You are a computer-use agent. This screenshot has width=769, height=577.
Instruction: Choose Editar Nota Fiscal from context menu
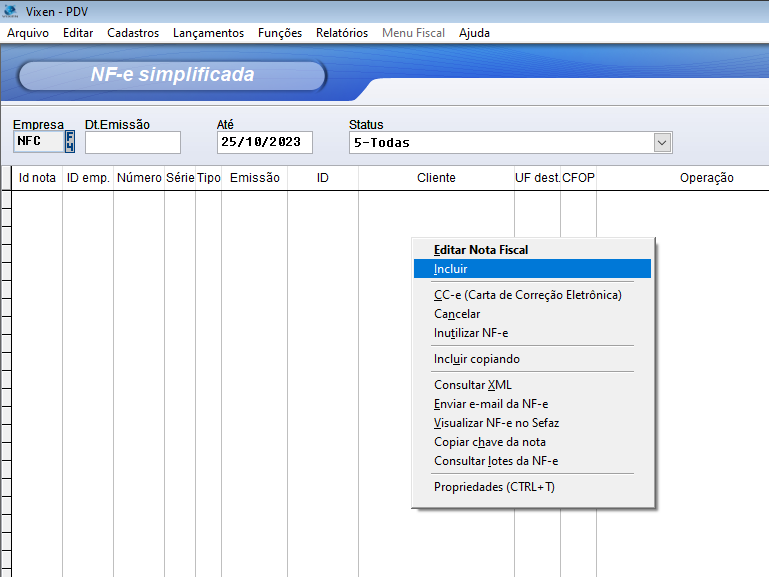(481, 250)
